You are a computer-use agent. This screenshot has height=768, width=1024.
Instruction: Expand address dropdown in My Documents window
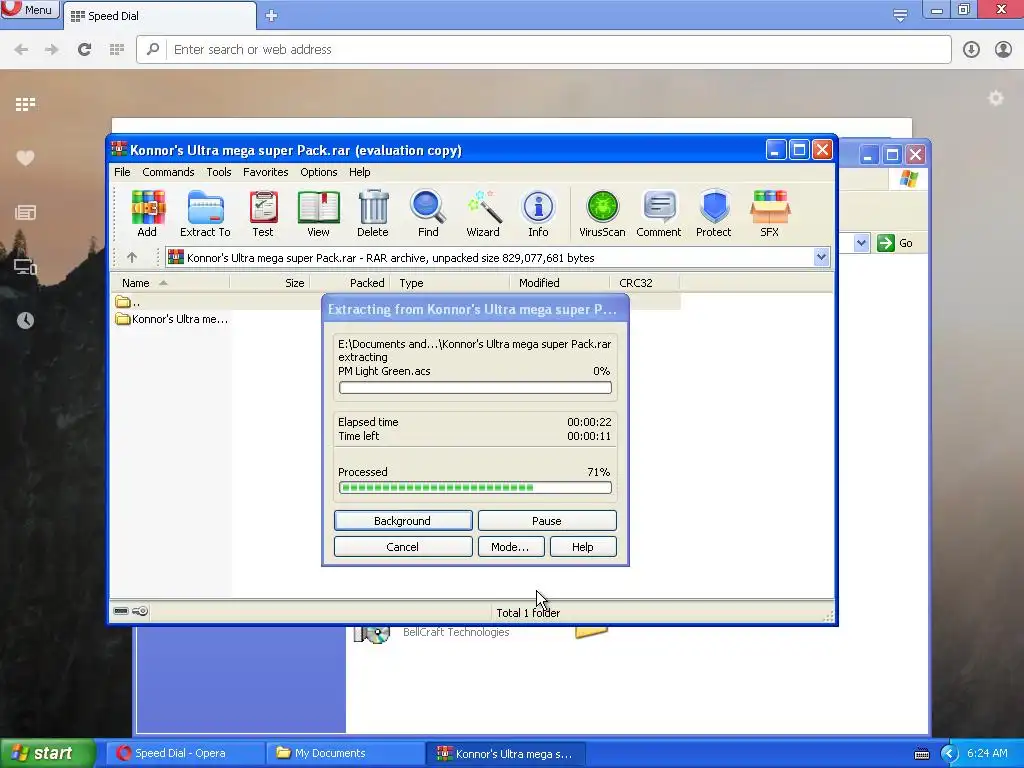coord(861,244)
